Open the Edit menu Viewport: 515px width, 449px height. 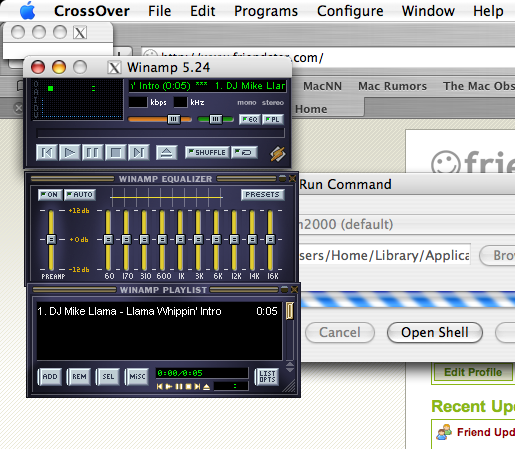coord(202,11)
